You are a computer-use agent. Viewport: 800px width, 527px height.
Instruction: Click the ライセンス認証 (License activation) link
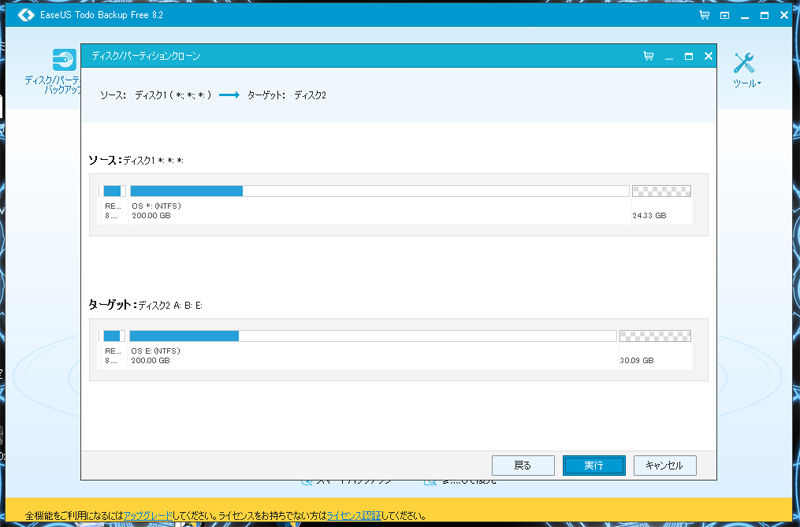[x=354, y=516]
